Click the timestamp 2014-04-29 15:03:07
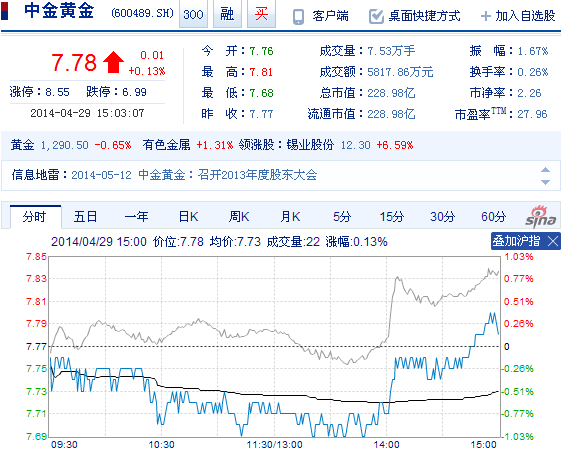 coord(87,113)
